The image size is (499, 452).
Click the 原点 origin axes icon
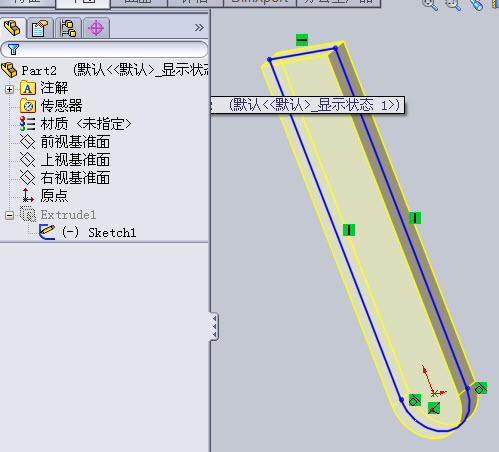click(28, 196)
